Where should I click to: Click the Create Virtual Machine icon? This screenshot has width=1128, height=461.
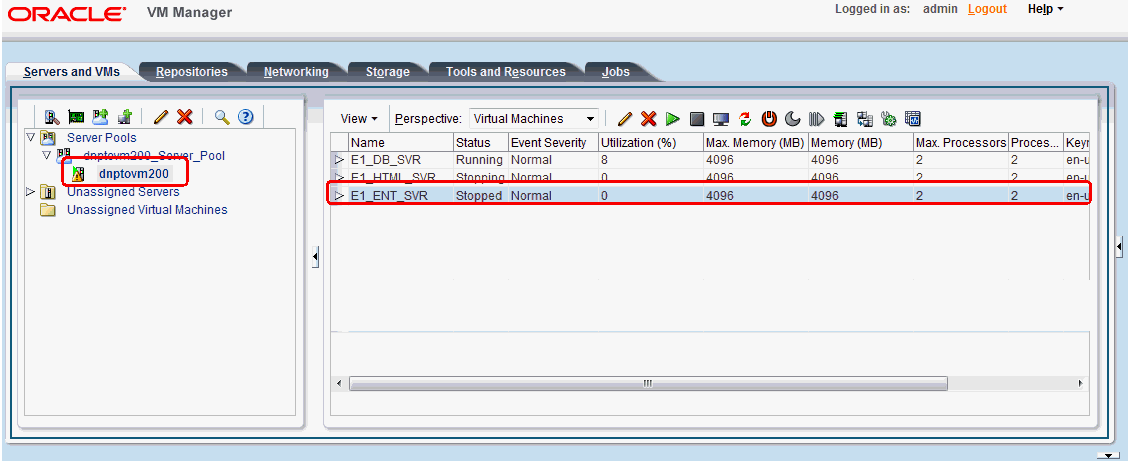tap(124, 117)
